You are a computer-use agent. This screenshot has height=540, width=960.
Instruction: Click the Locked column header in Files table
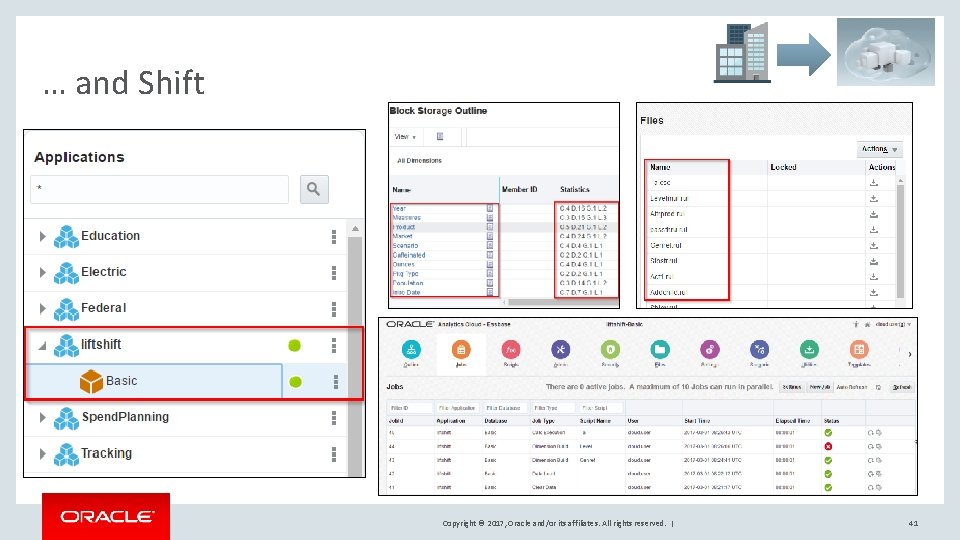(x=783, y=167)
